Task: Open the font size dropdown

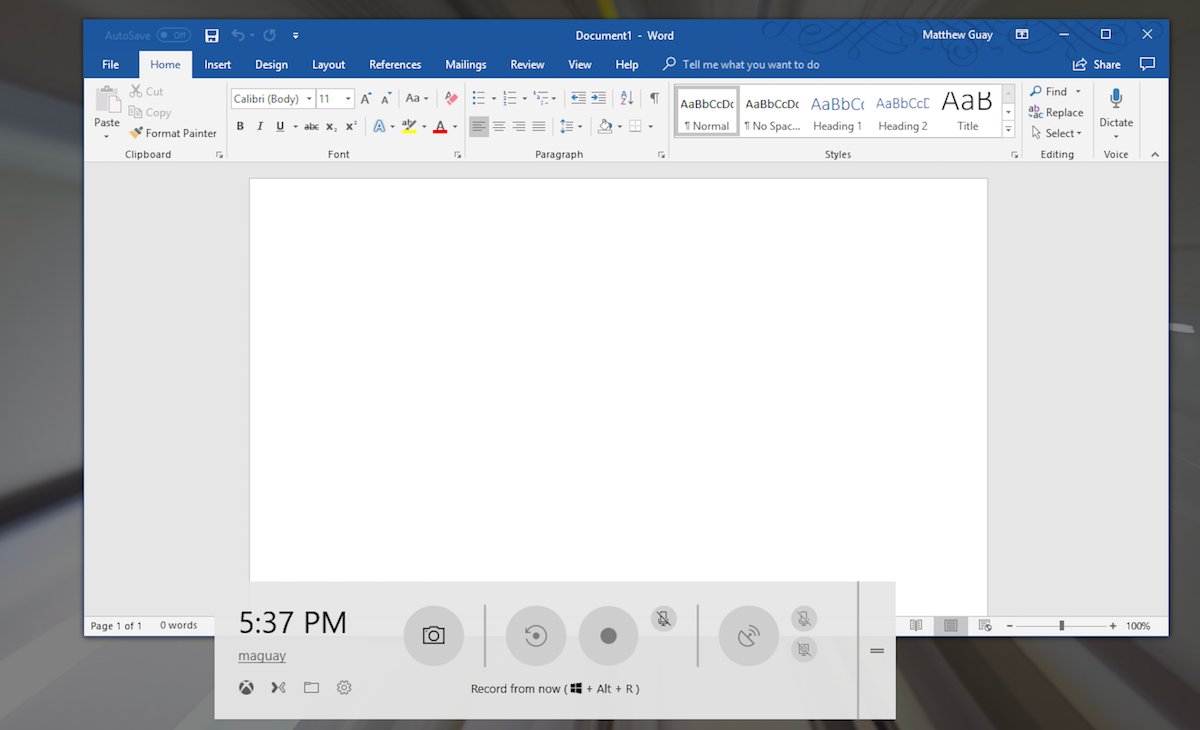Action: pos(348,99)
